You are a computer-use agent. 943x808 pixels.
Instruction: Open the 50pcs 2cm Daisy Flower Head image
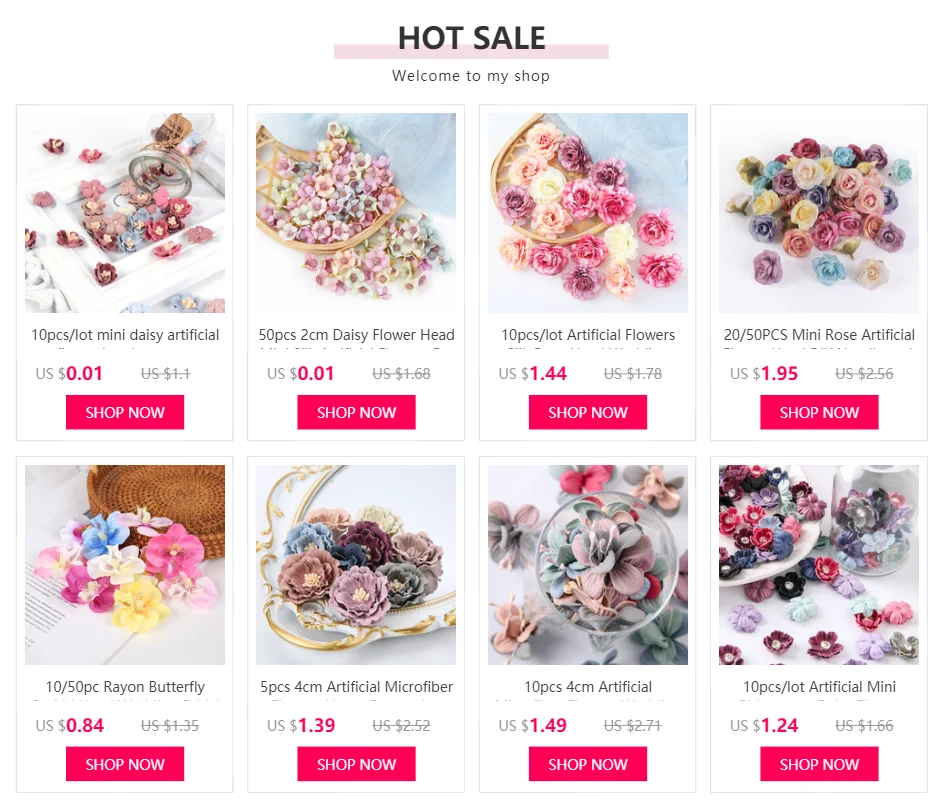356,213
